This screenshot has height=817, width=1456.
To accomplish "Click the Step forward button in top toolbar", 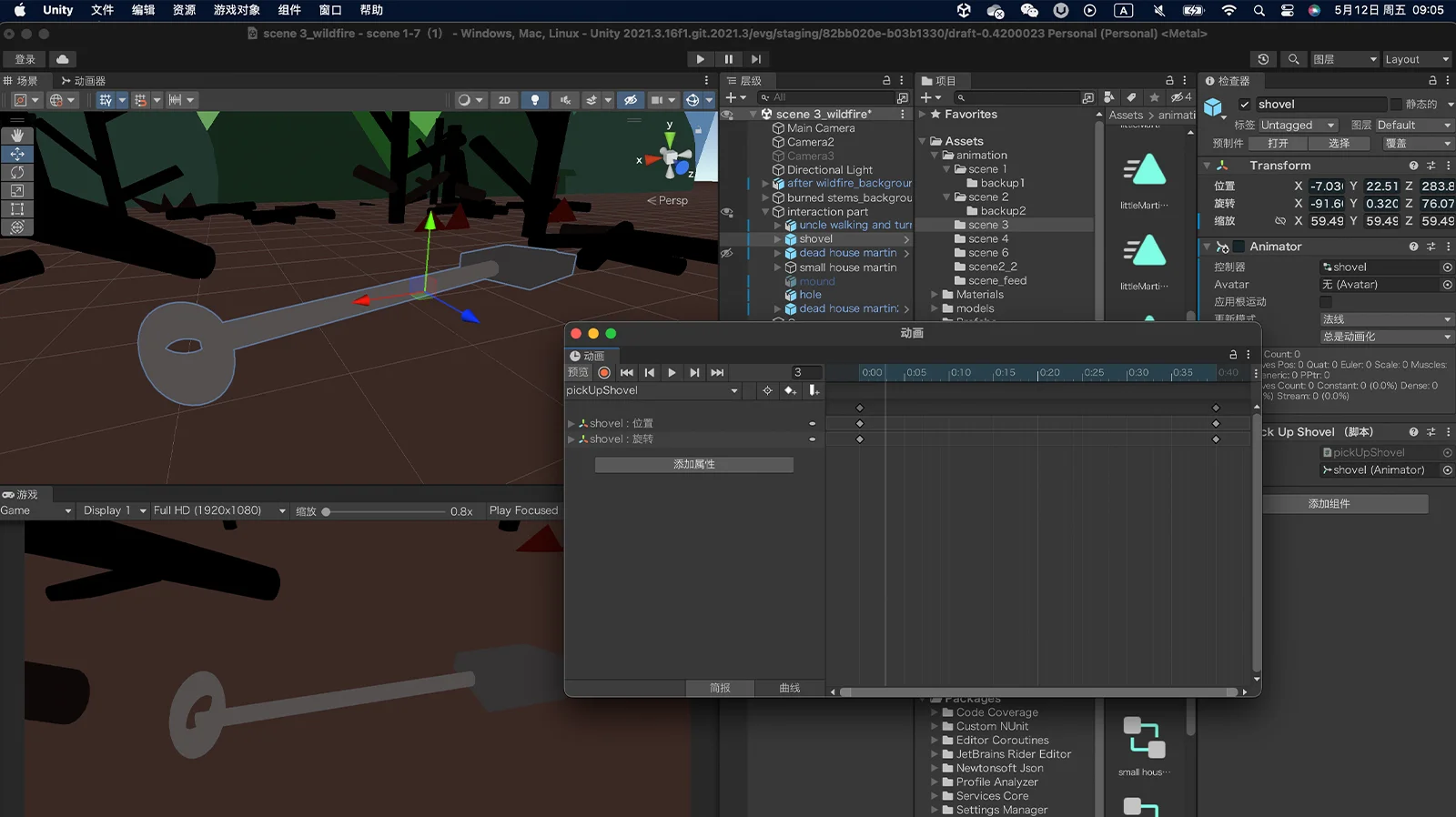I will coord(756,59).
